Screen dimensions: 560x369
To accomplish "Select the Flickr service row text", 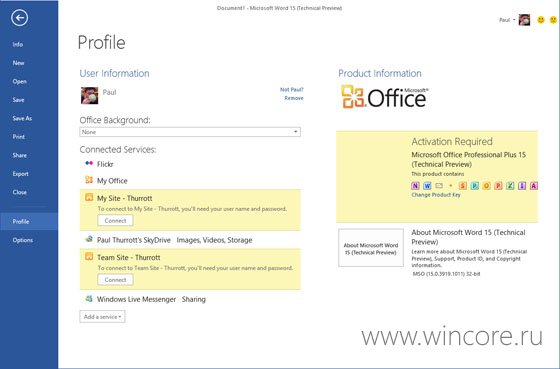I will [105, 164].
